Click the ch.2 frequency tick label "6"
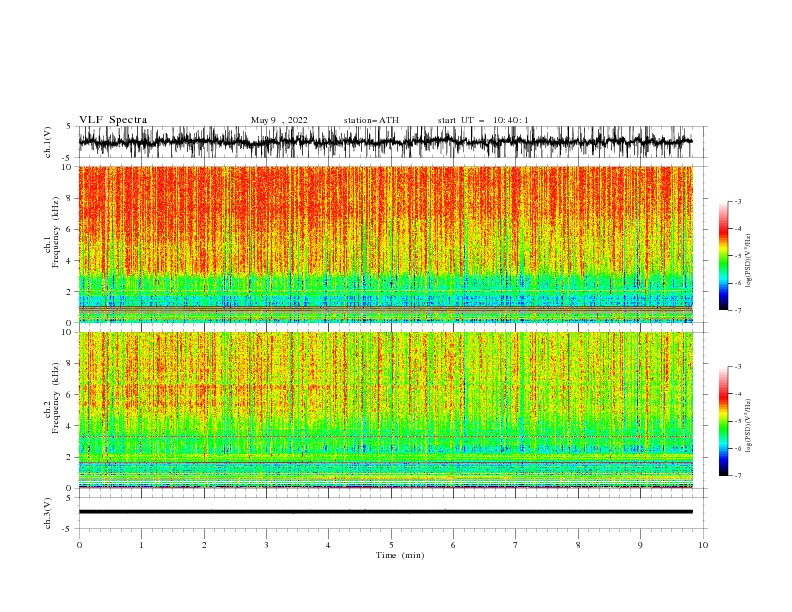The width and height of the screenshot is (792, 612). 70,395
